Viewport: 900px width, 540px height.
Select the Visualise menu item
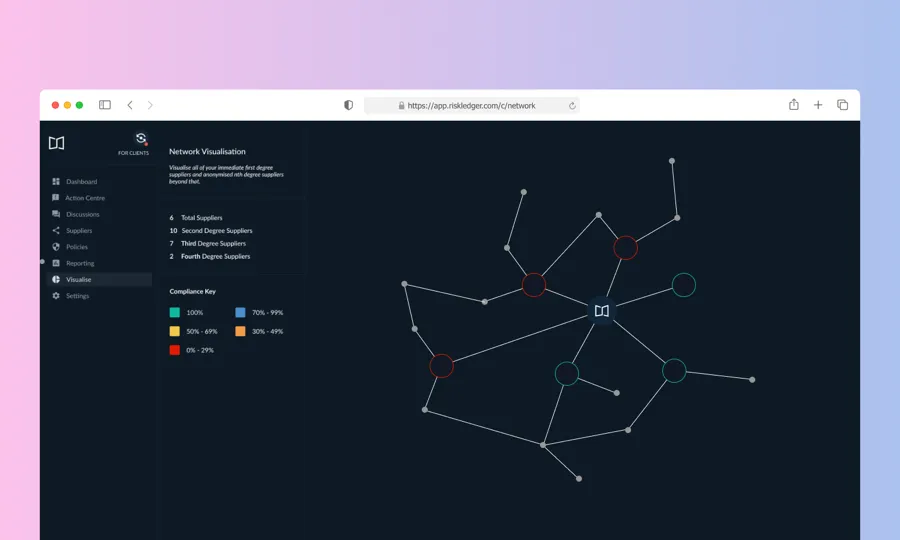point(99,279)
